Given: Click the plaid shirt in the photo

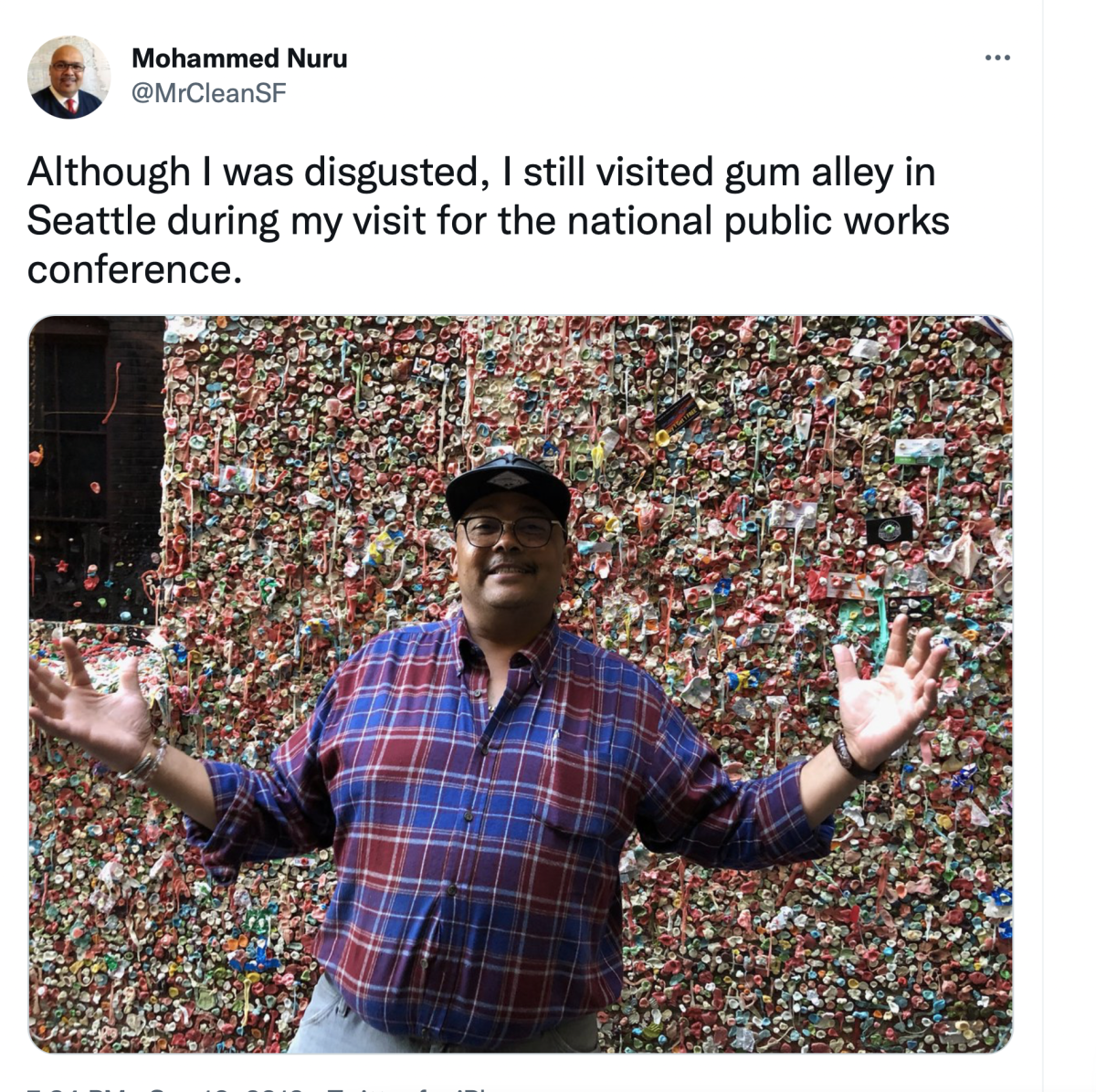Looking at the screenshot, I should [x=507, y=822].
